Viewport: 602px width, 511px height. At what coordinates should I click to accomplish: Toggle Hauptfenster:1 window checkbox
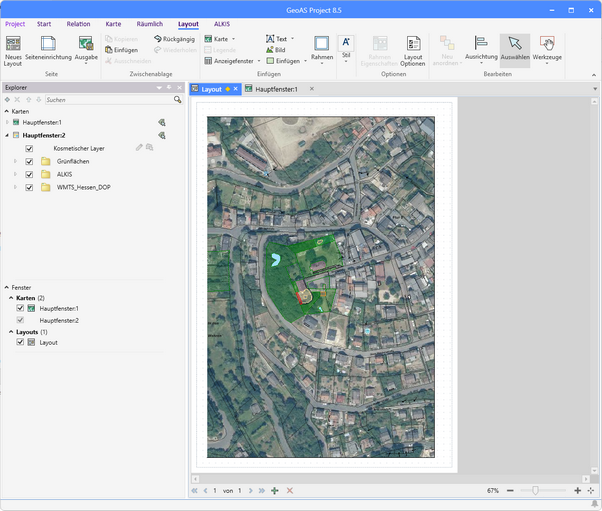point(20,308)
